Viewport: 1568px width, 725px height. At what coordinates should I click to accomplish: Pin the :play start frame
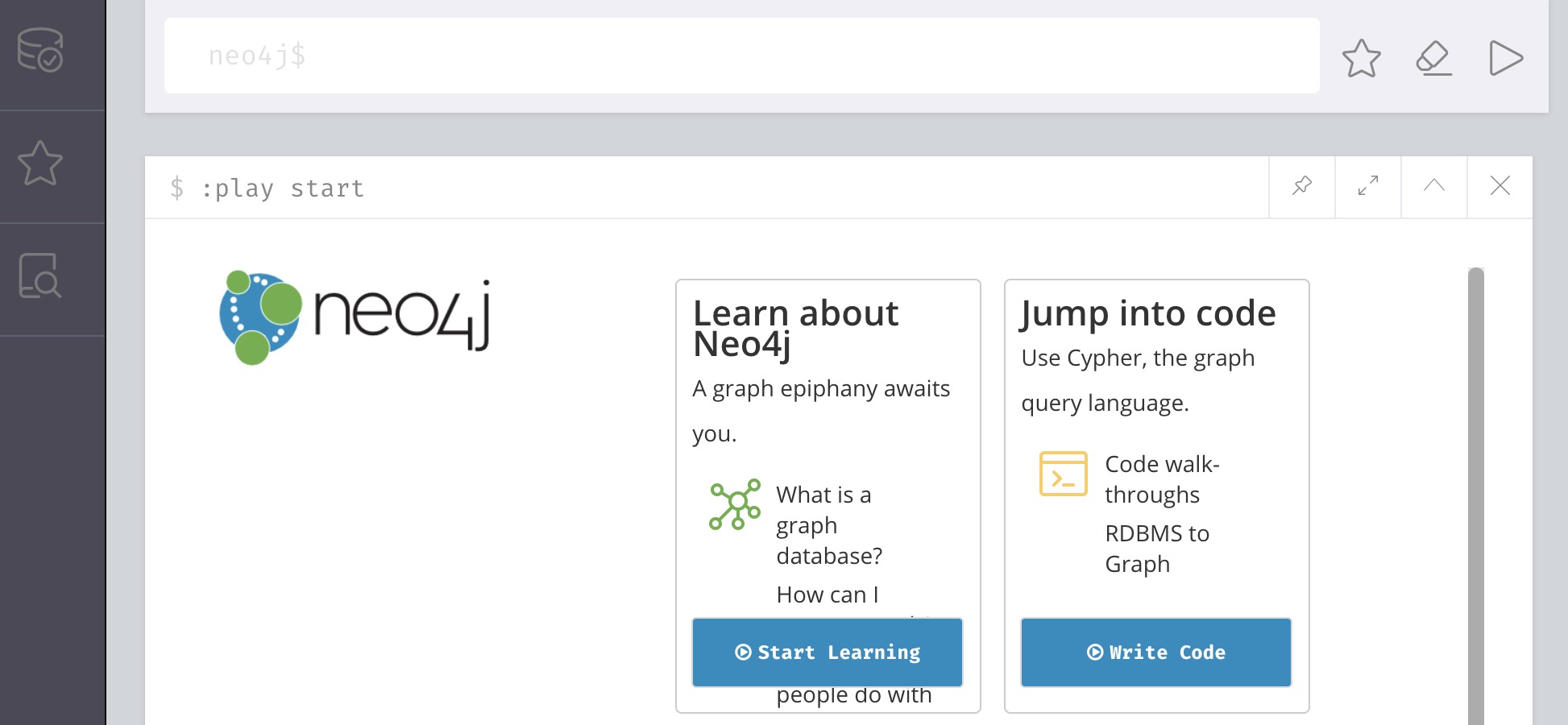pyautogui.click(x=1302, y=186)
